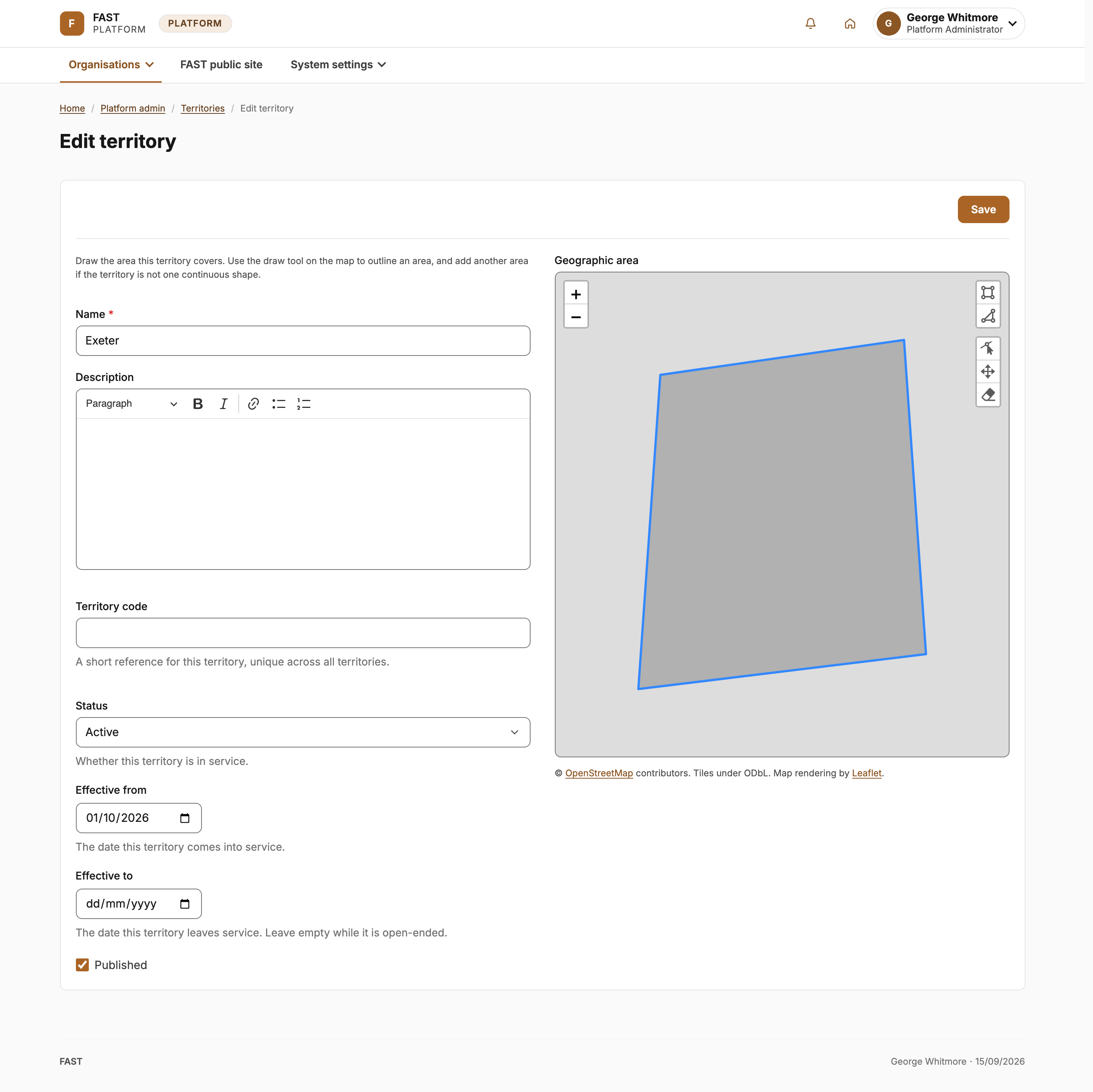Open notifications bell
Screen dimensions: 1093x1092
[810, 23]
